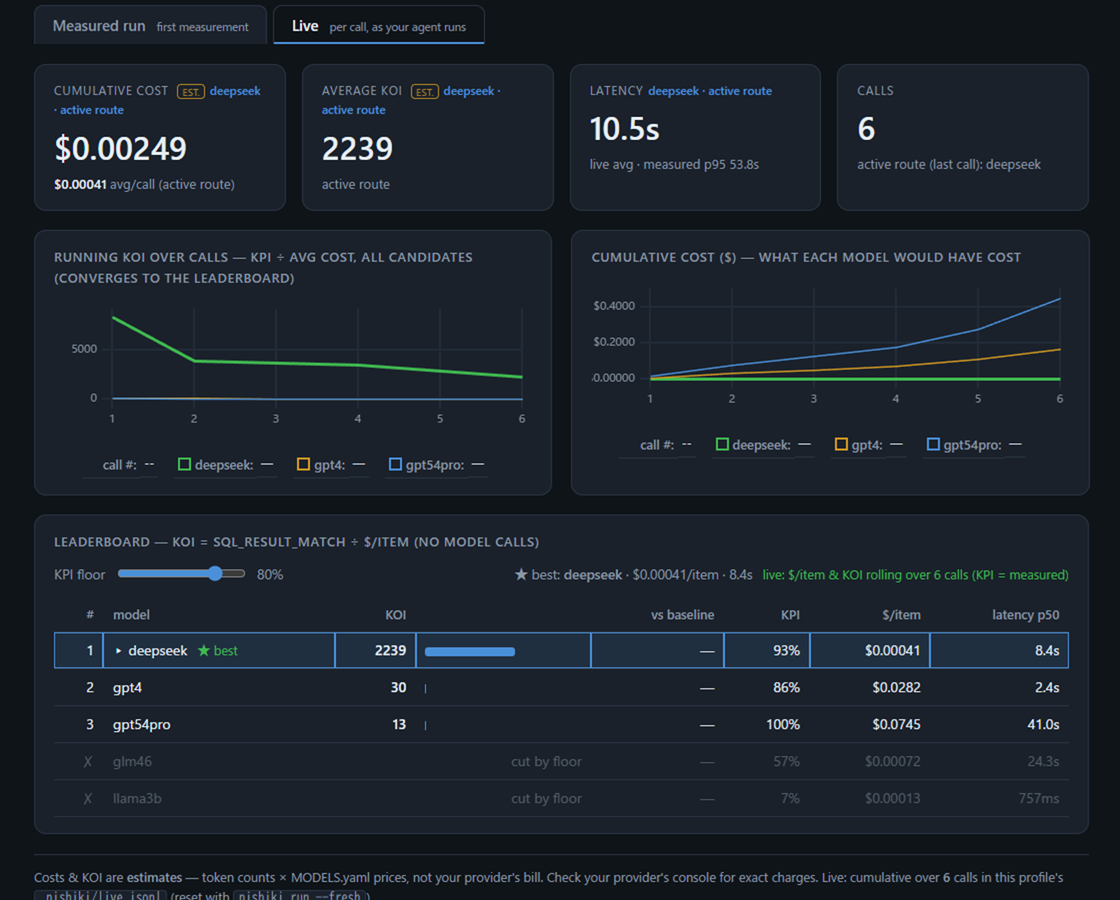The width and height of the screenshot is (1120, 900).
Task: Click the KOI bar in deepseek row
Action: click(x=470, y=651)
